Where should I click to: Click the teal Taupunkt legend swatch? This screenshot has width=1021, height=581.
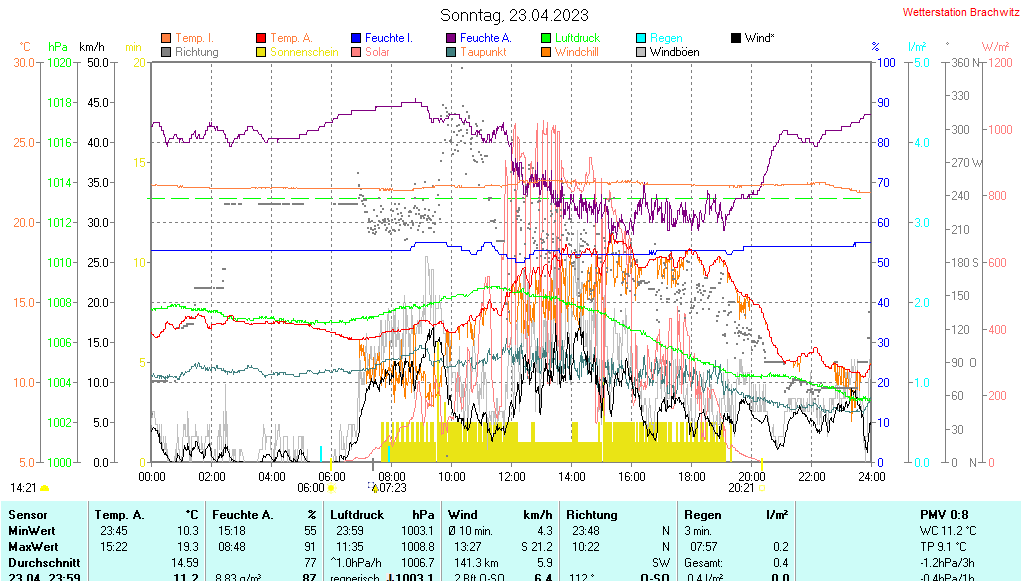tap(451, 52)
